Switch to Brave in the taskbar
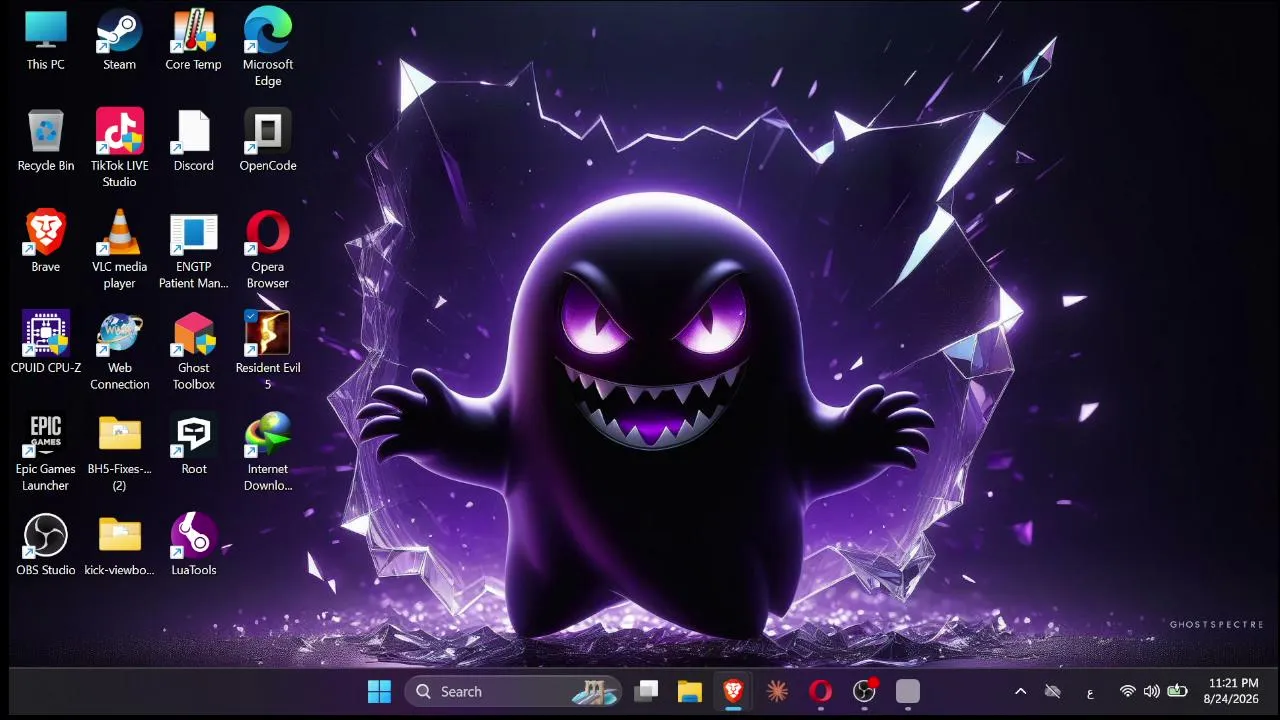 click(734, 691)
